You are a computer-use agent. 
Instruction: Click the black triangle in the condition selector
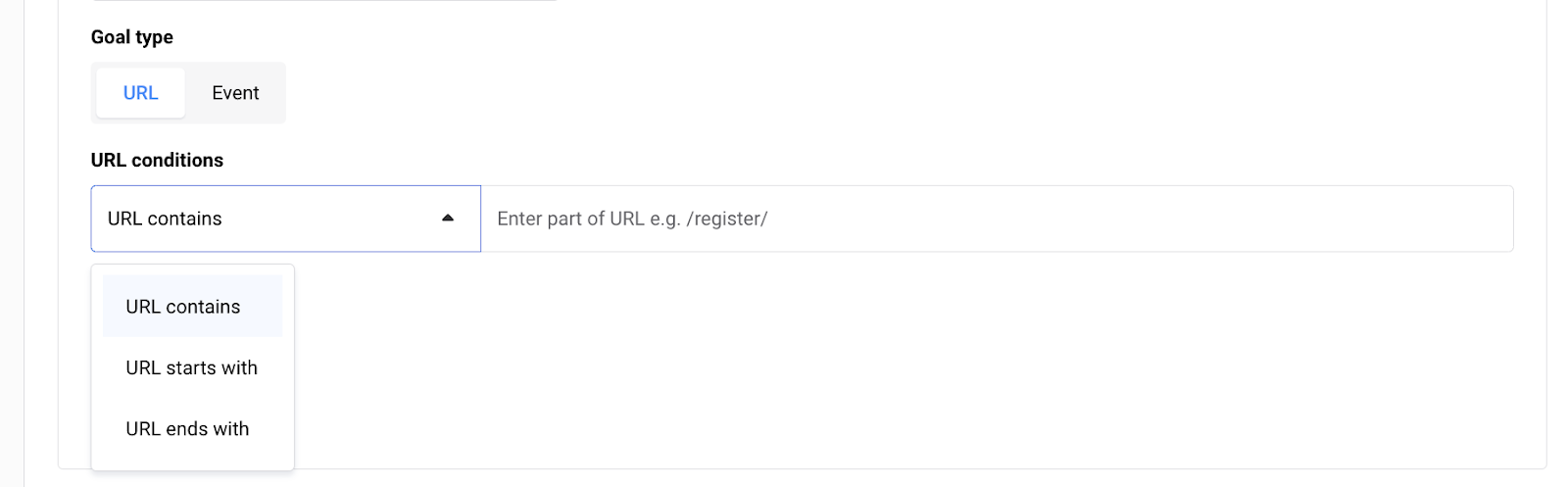(448, 219)
